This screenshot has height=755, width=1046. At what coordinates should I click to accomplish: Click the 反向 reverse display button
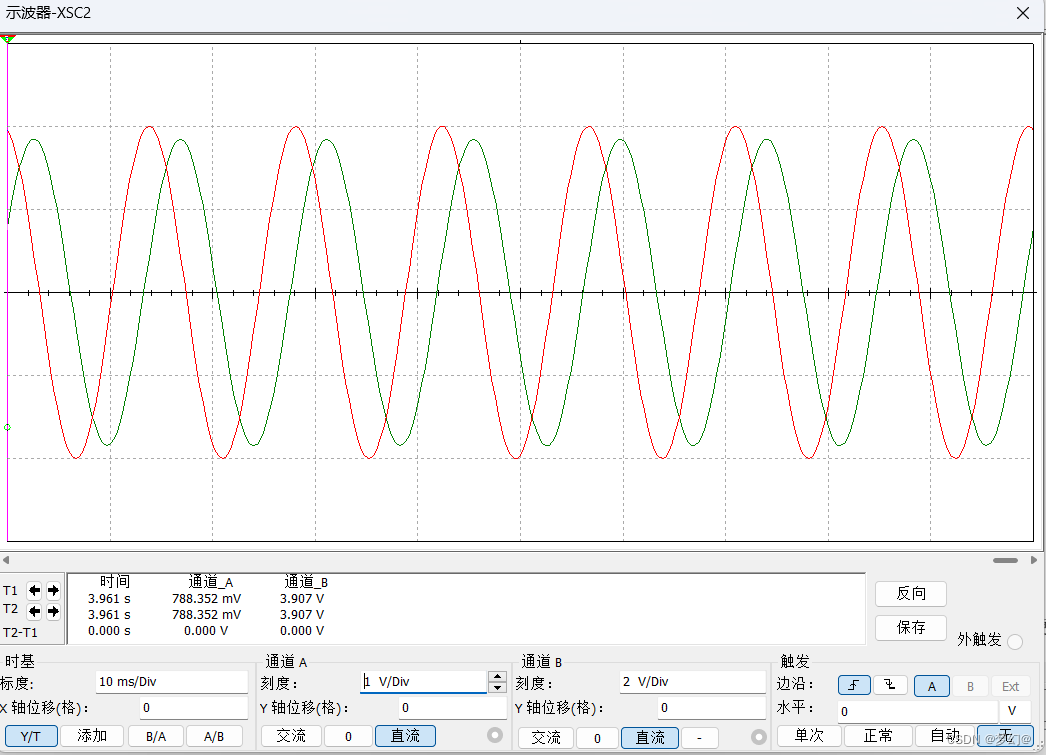[x=910, y=593]
